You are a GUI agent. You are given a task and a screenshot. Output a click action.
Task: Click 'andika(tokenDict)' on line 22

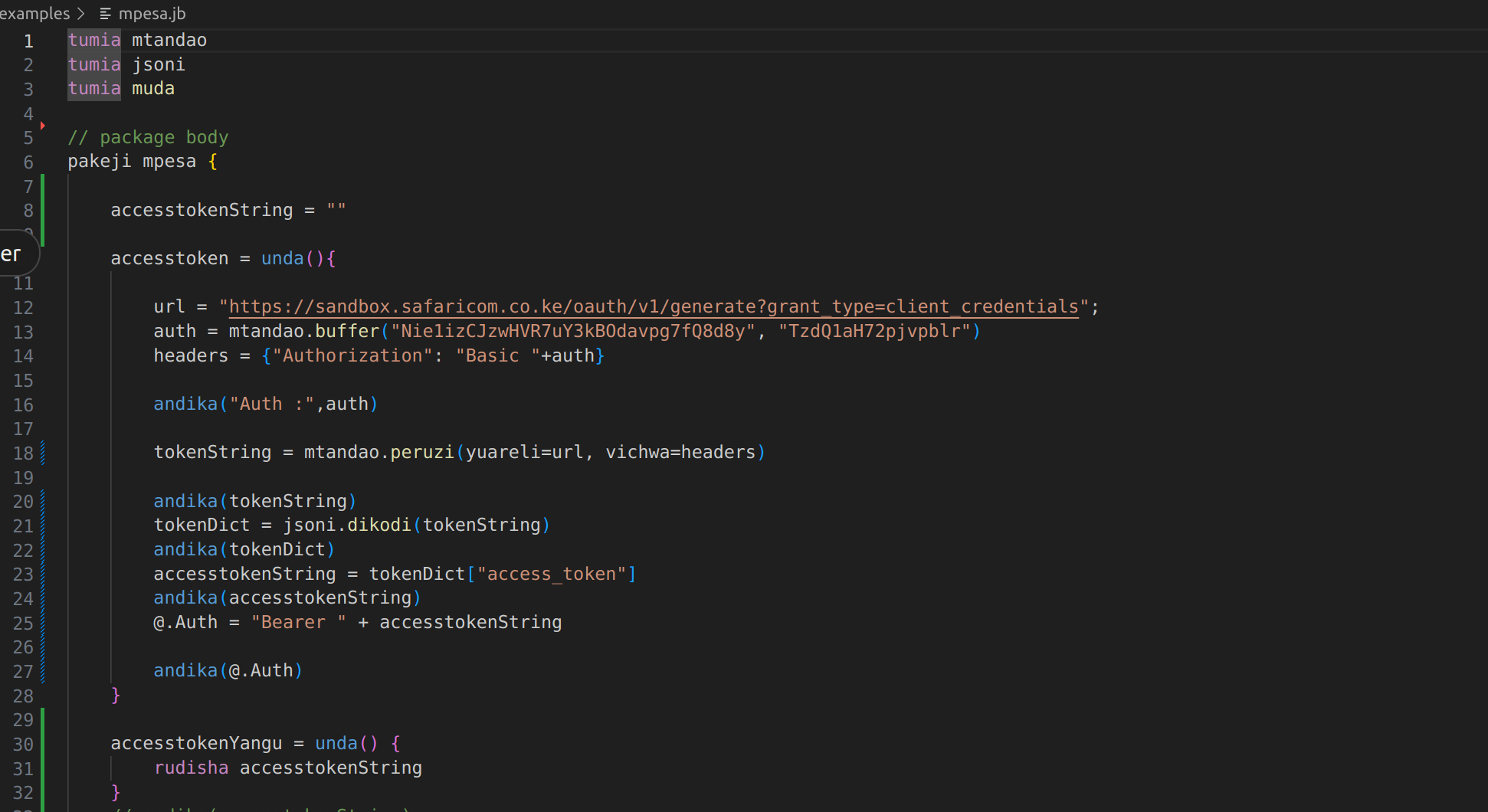pos(244,549)
